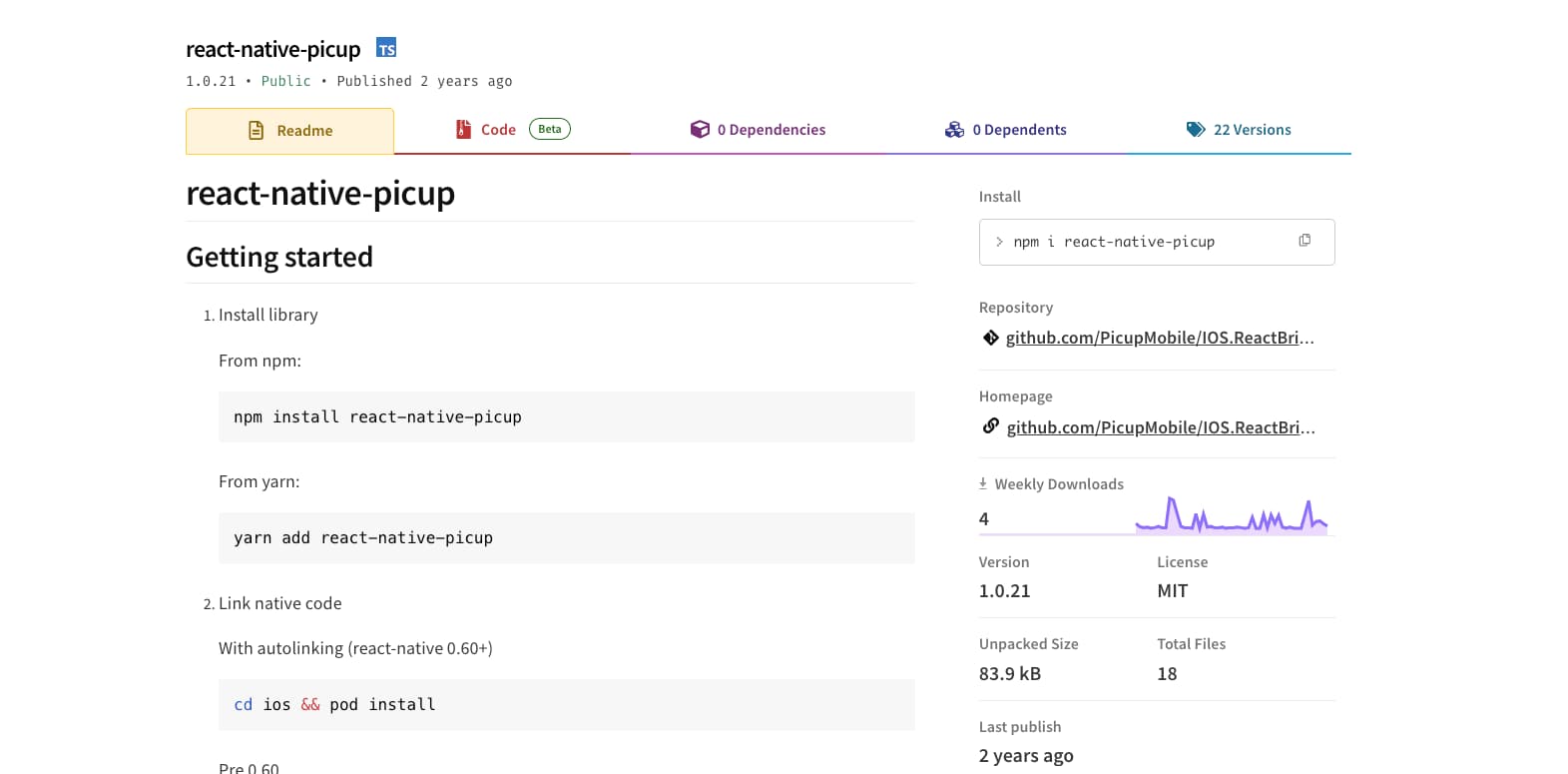Click the Code file icon
This screenshot has height=774, width=1568.
[x=463, y=129]
